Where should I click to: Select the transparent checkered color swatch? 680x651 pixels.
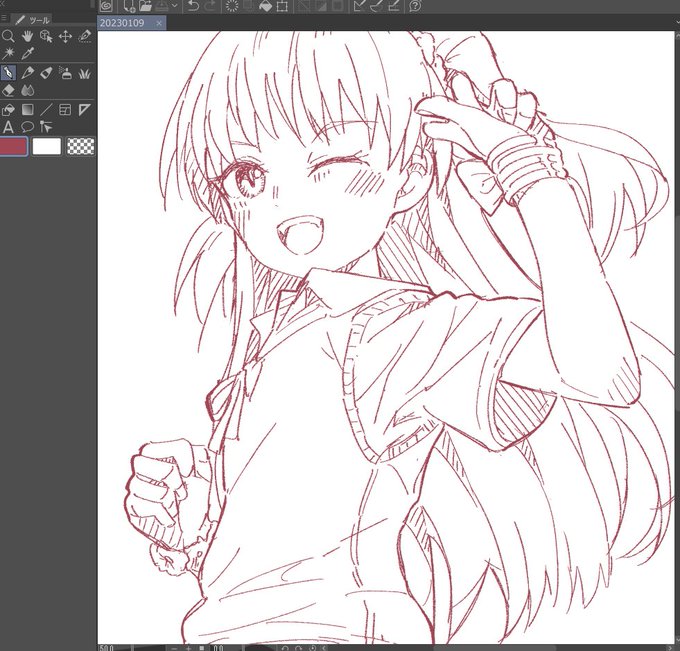[81, 146]
